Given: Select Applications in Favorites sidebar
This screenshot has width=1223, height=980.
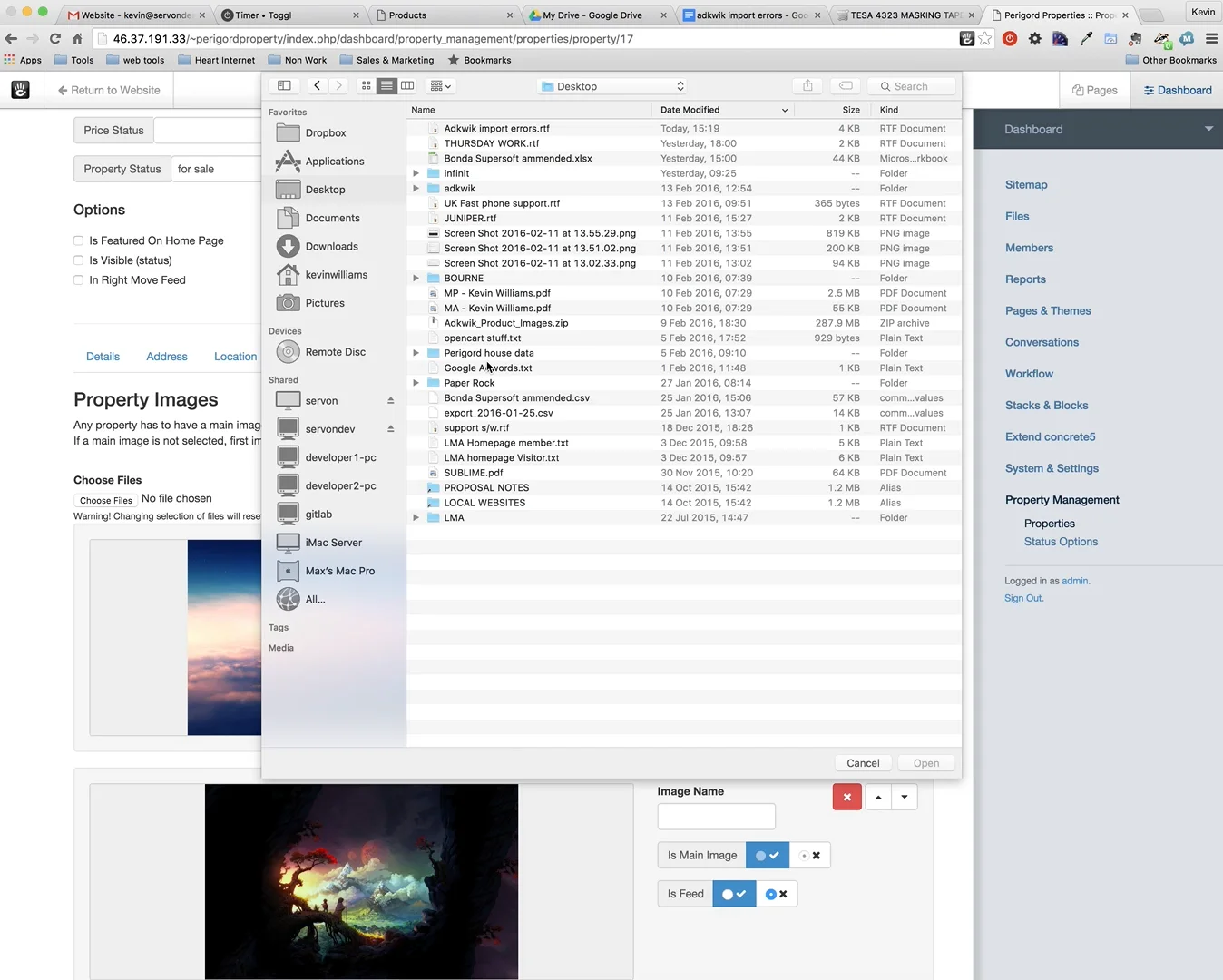Looking at the screenshot, I should [x=334, y=162].
